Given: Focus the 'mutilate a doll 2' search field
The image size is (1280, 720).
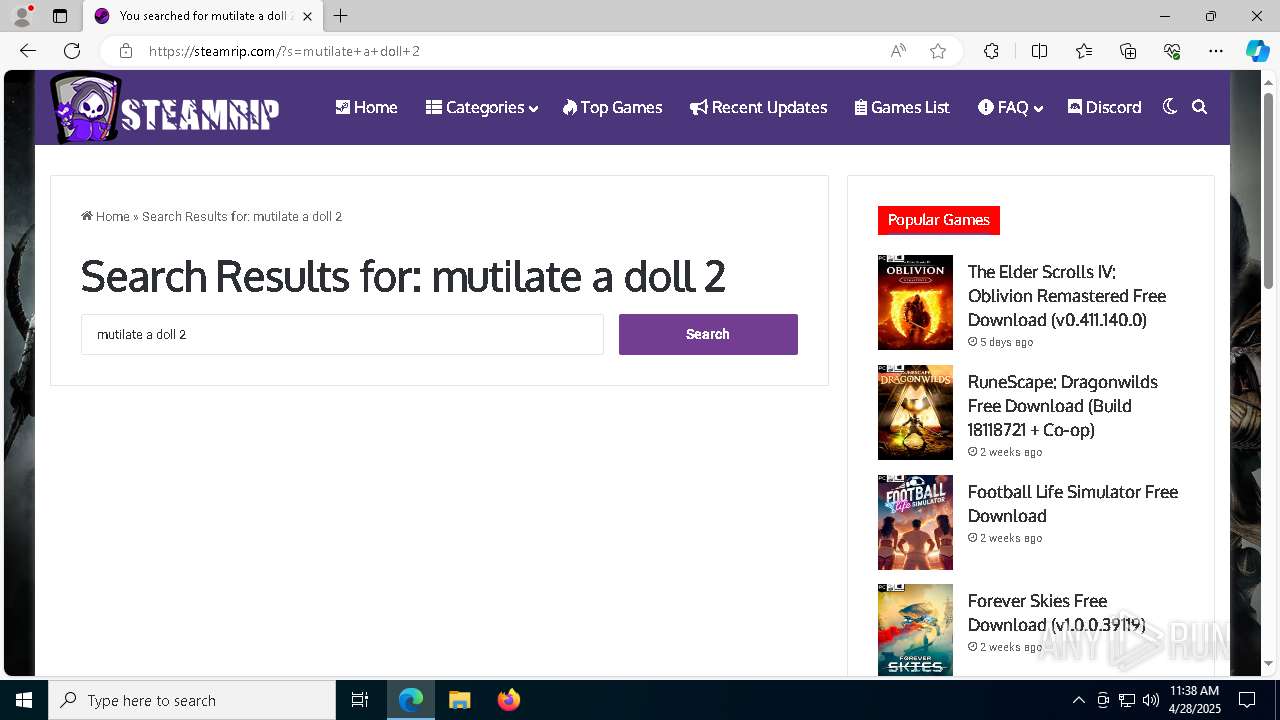Looking at the screenshot, I should pos(342,334).
